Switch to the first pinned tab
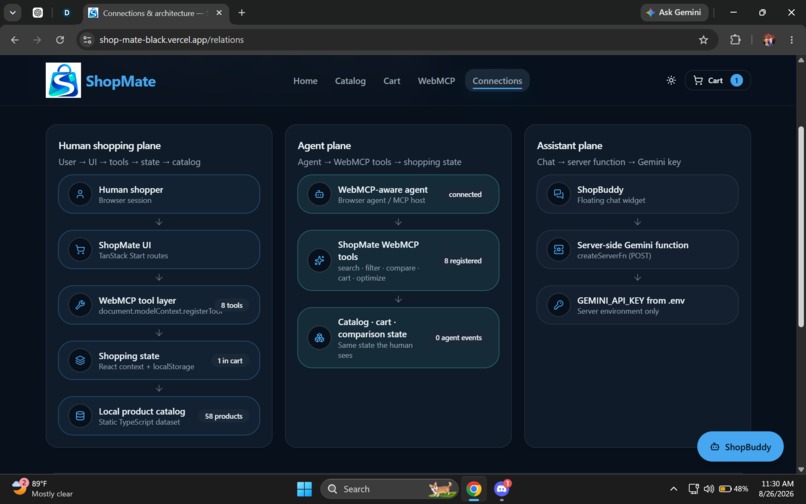Image resolution: width=806 pixels, height=504 pixels. 38,13
